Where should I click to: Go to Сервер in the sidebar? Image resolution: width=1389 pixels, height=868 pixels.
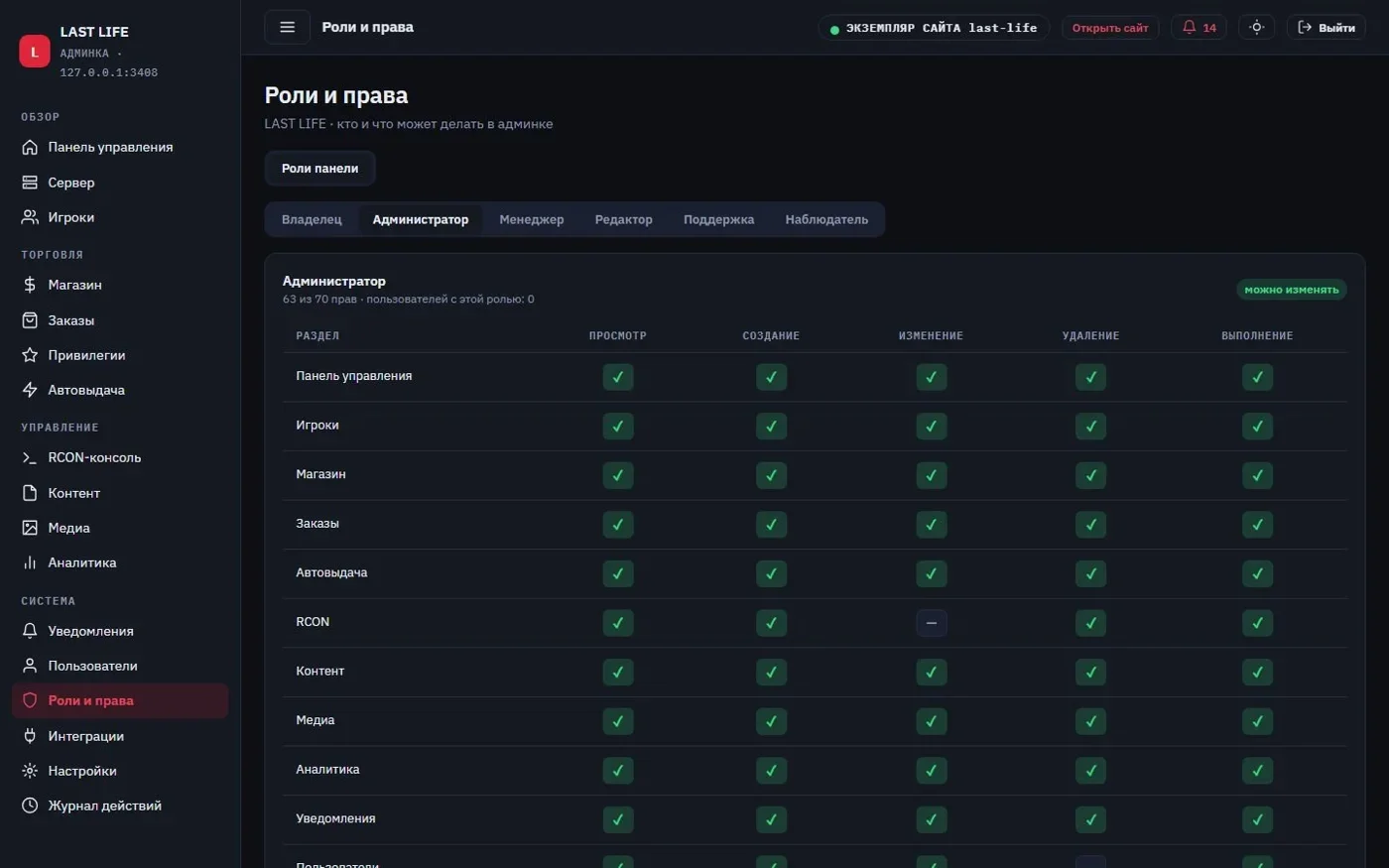click(120, 183)
